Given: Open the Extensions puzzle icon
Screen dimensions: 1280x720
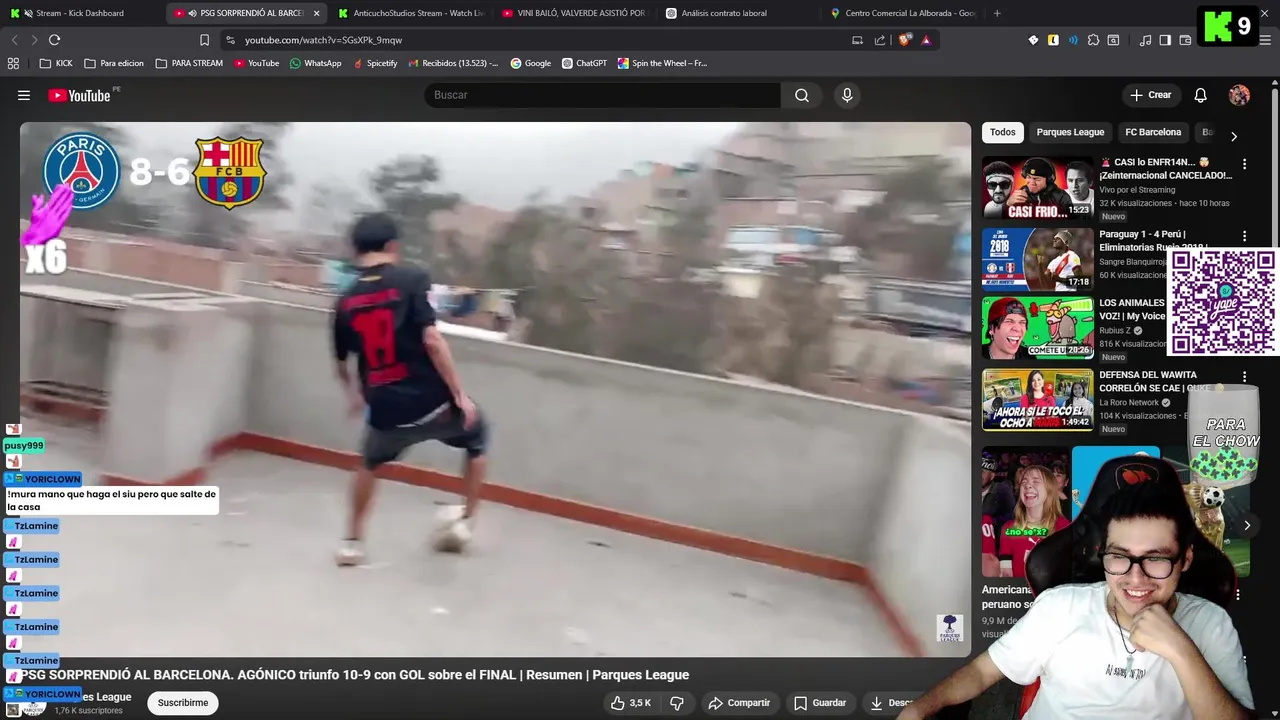Looking at the screenshot, I should coord(1093,40).
